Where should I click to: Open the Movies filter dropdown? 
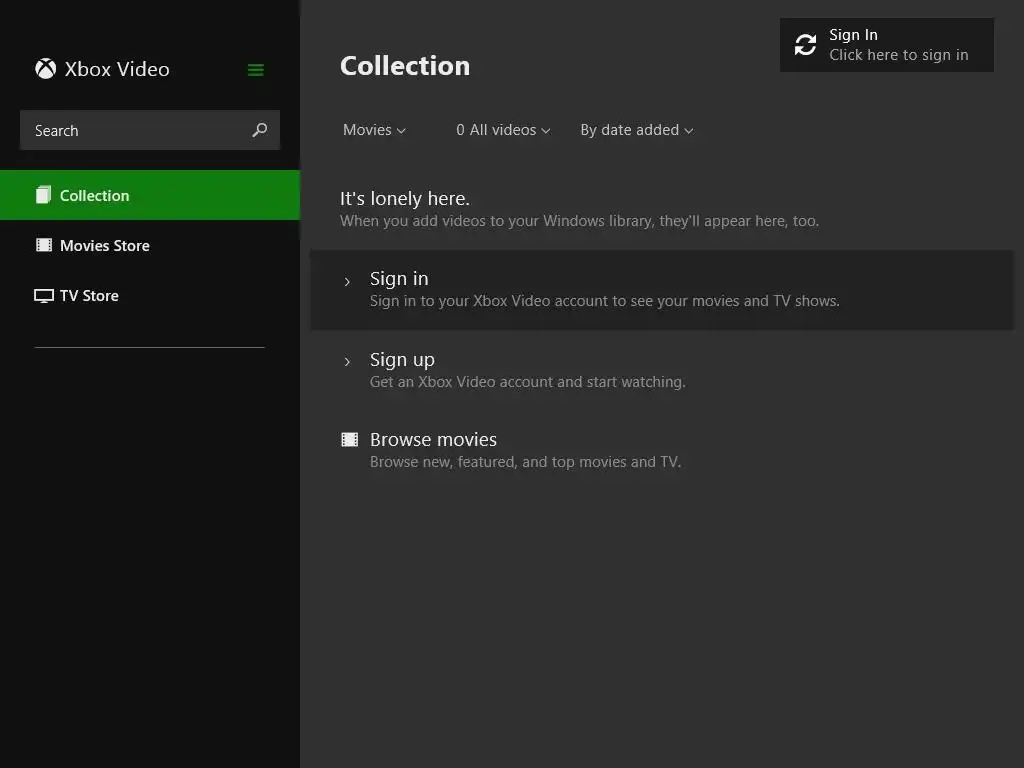374,130
